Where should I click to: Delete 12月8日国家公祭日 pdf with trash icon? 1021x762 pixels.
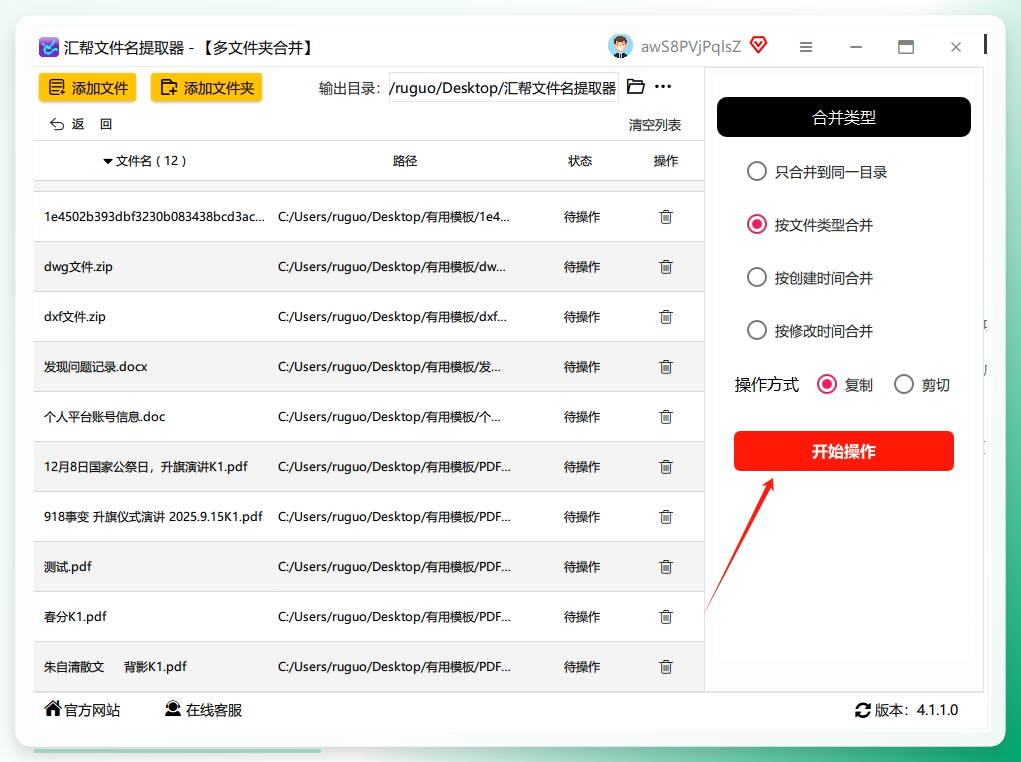coord(665,467)
